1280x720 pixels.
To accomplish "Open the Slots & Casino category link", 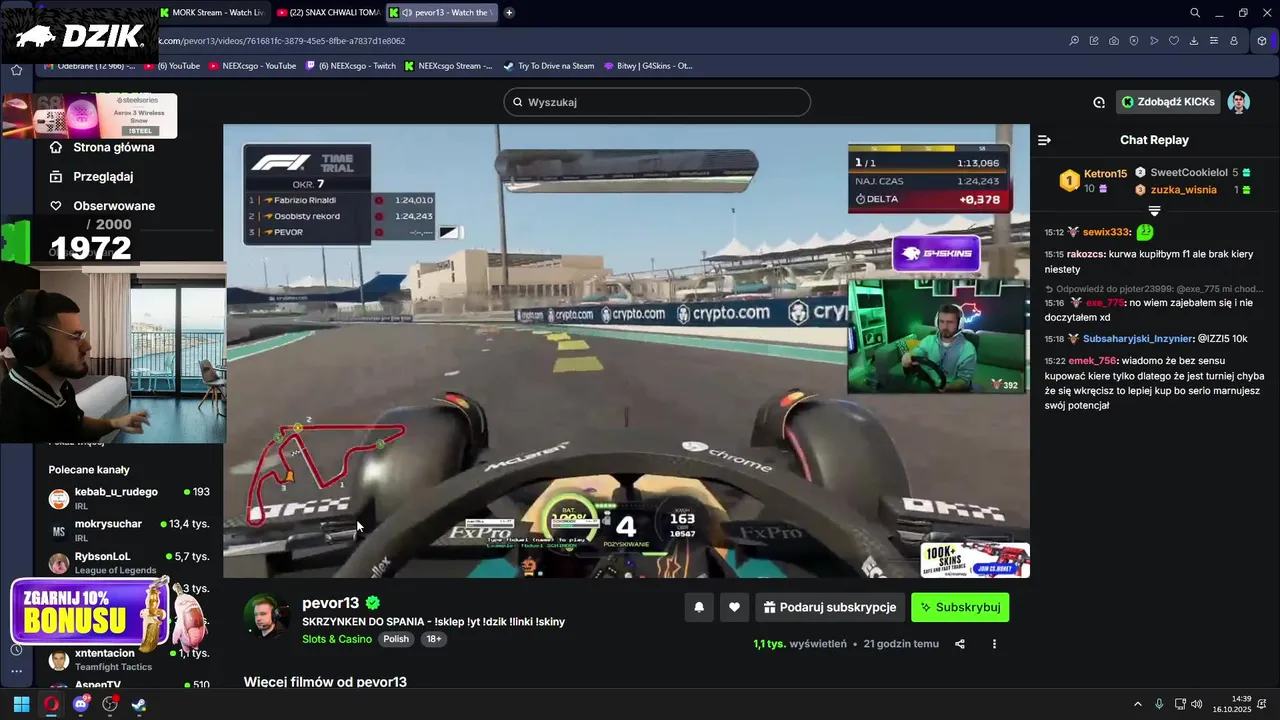I will (337, 639).
